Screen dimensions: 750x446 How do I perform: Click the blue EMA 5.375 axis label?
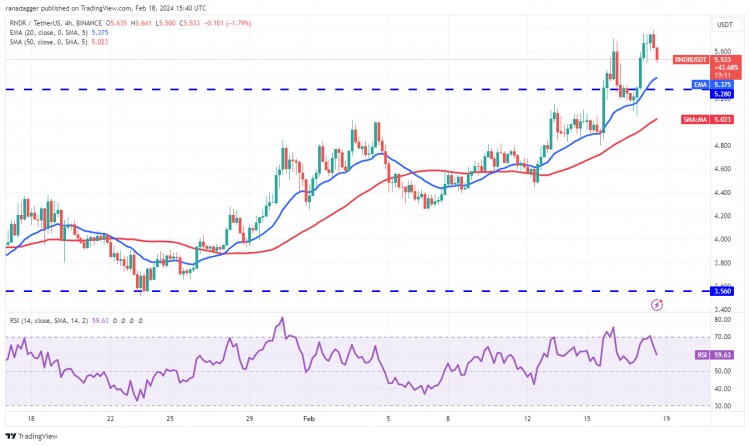pos(693,85)
